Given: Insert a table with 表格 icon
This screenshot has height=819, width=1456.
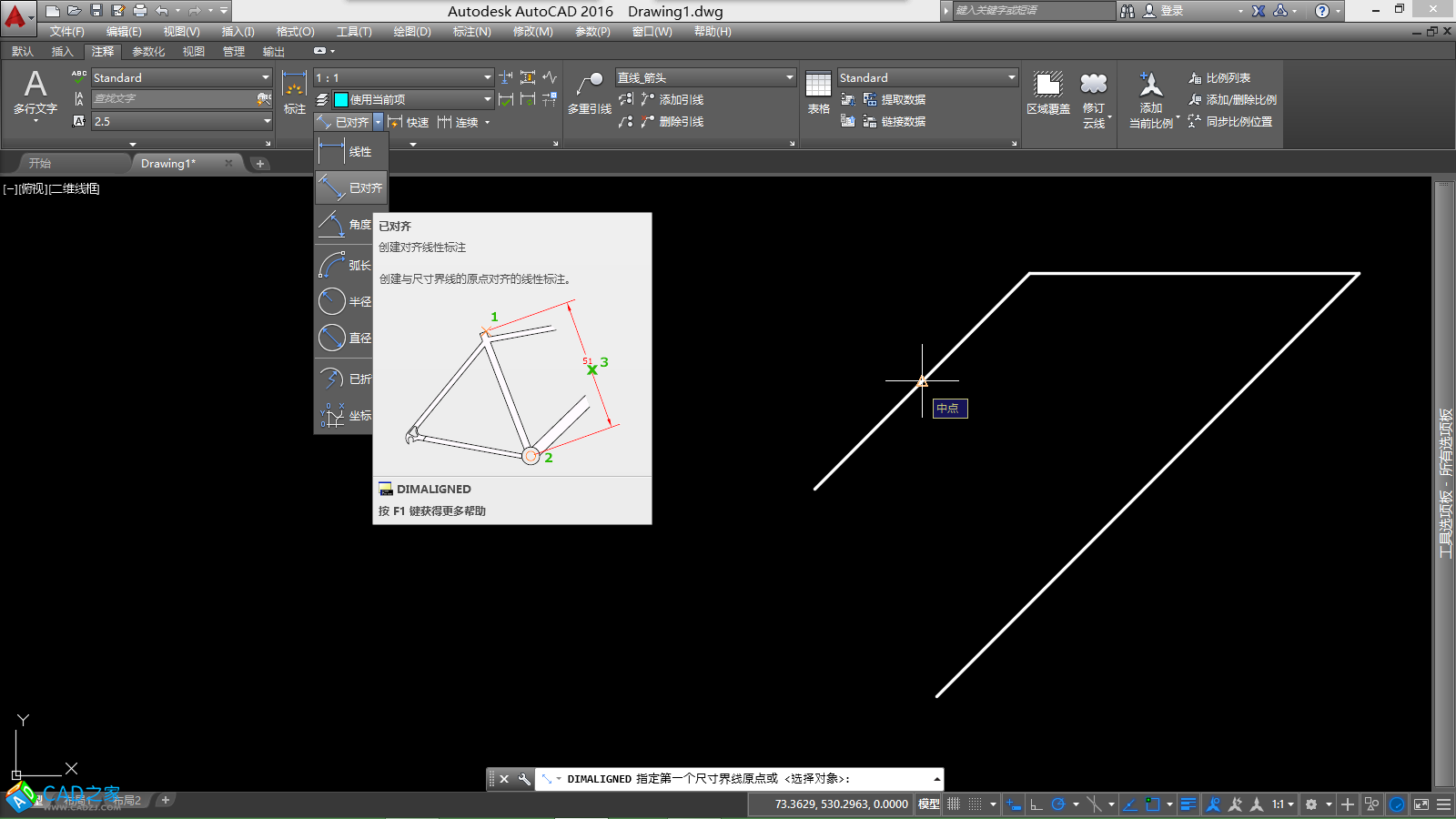Looking at the screenshot, I should coord(818,93).
